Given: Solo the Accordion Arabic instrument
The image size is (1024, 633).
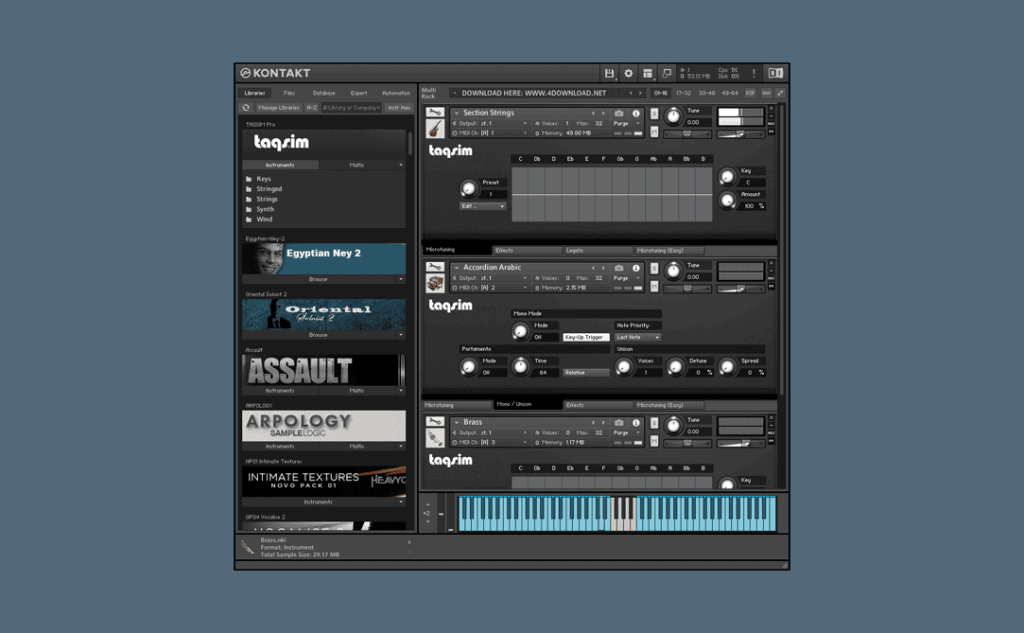Looking at the screenshot, I should click(654, 268).
